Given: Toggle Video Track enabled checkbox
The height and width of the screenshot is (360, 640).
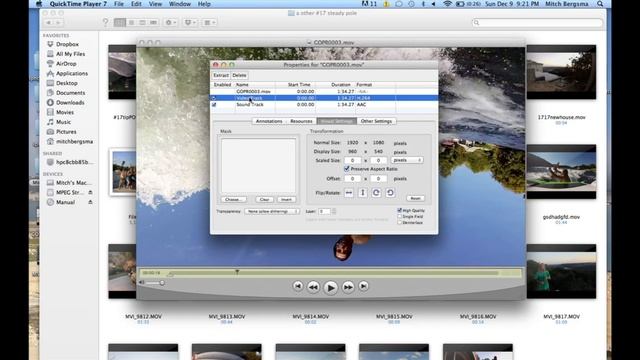Looking at the screenshot, I should [x=214, y=98].
